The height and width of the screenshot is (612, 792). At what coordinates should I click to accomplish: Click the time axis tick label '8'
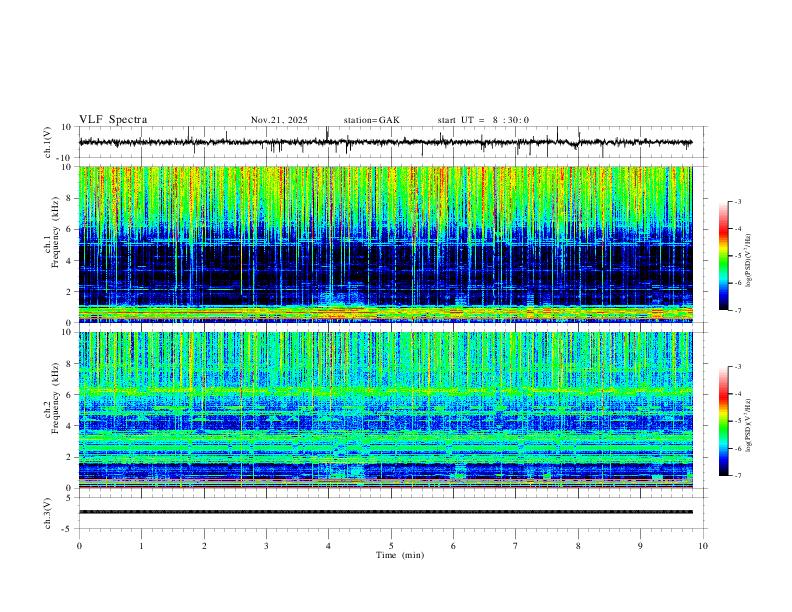tap(578, 546)
